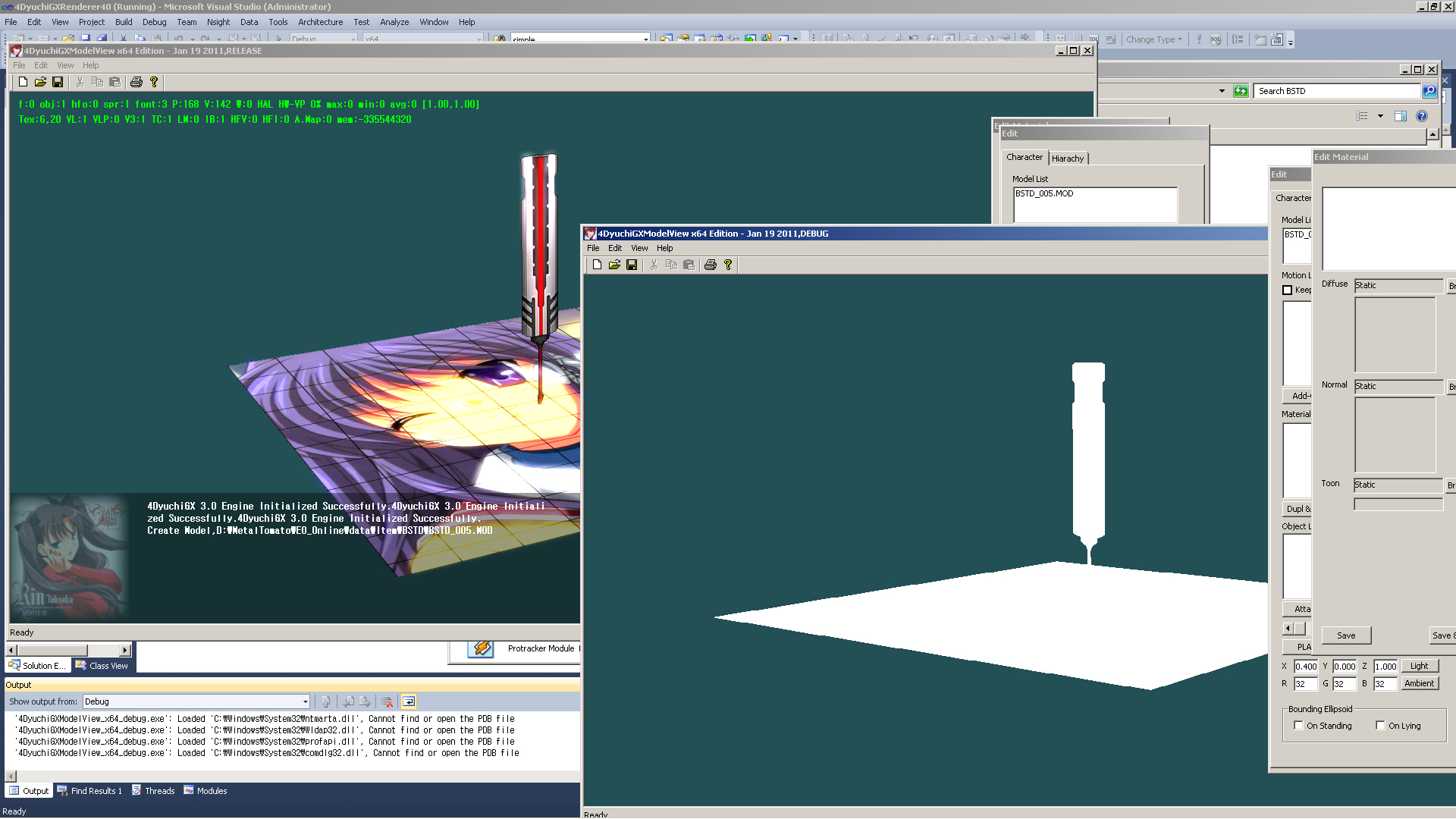Click the Save button in Edit Material
Screen dimensions: 1456x819
coord(1346,635)
